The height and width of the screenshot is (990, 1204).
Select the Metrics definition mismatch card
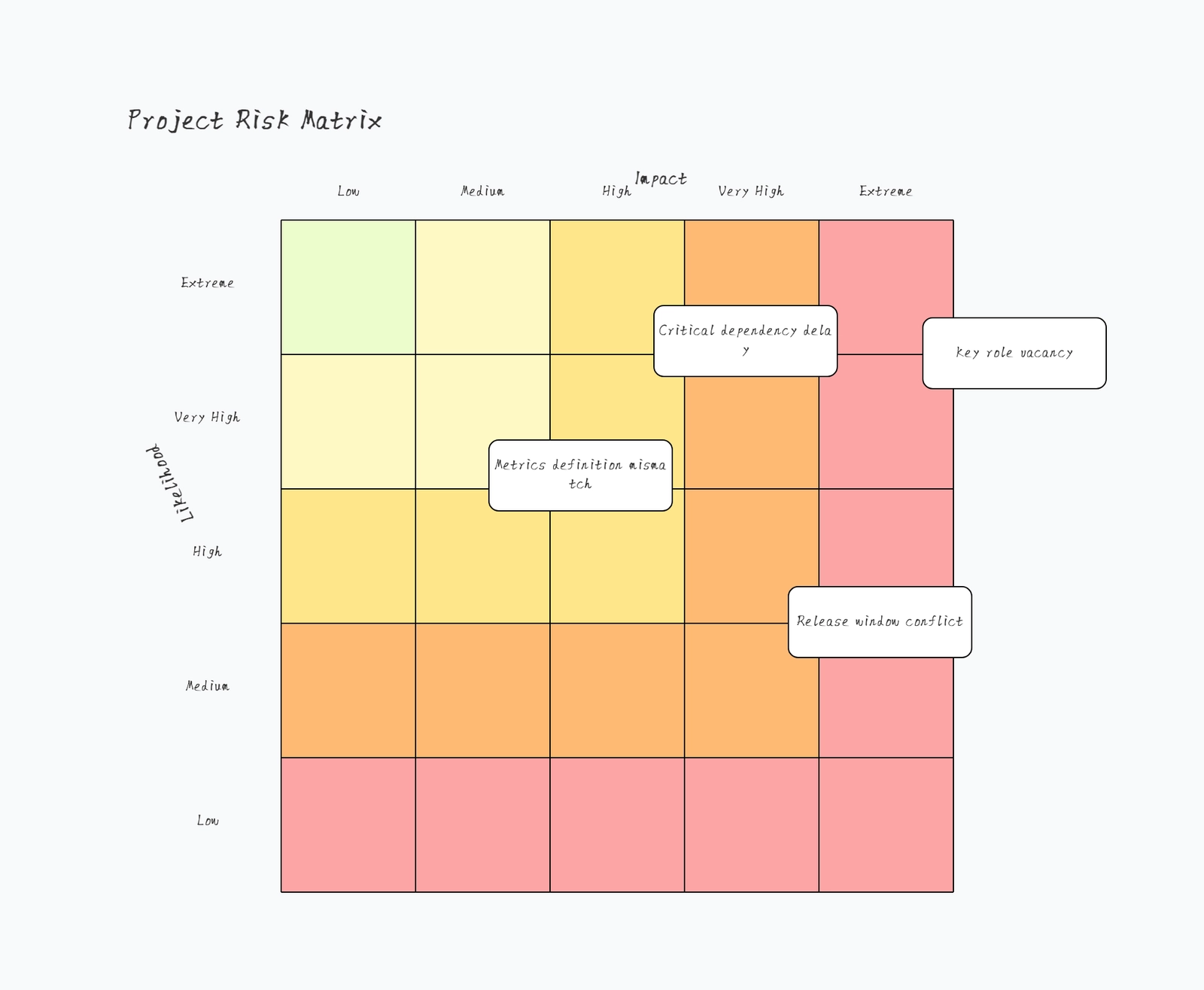point(580,475)
